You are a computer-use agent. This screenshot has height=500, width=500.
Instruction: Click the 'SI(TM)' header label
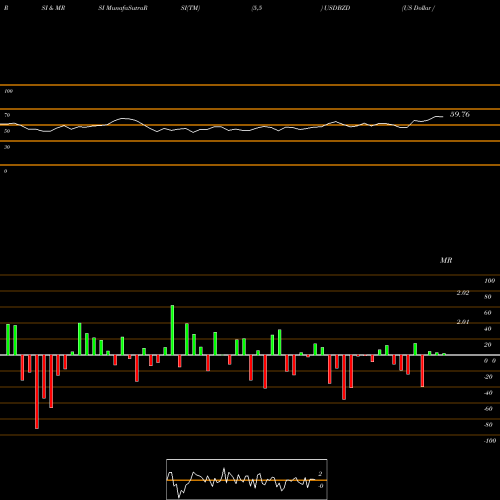[x=190, y=8]
